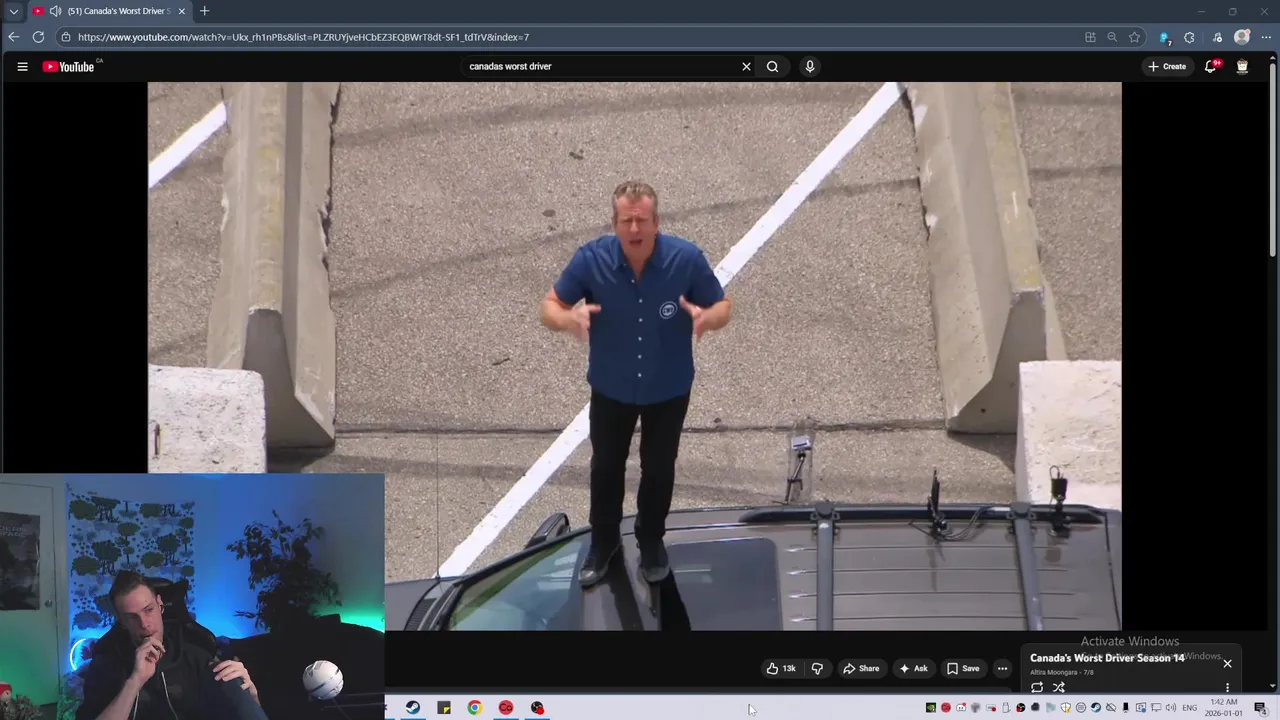Run search with the magnifier button
This screenshot has width=1280, height=720.
772,67
